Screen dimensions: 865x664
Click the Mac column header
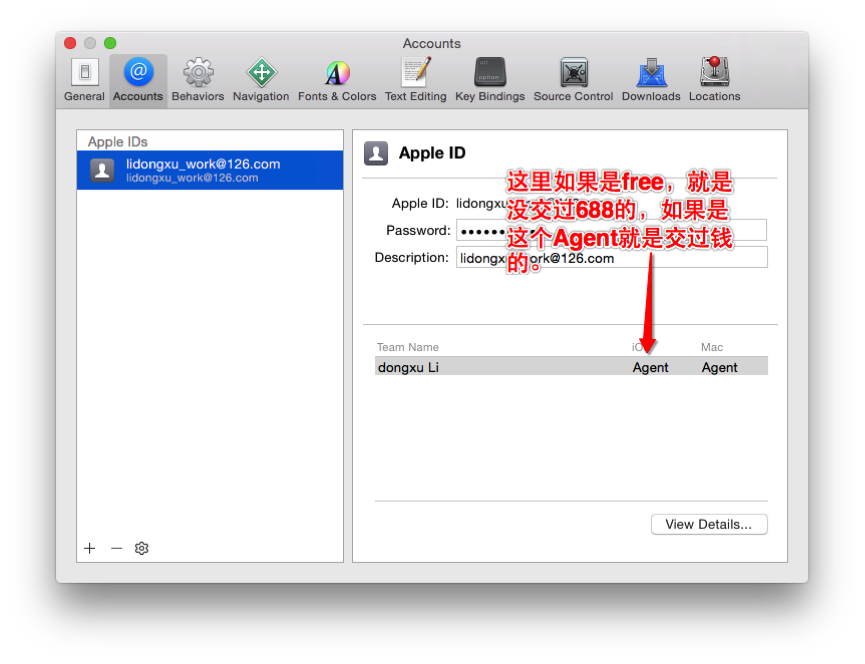(712, 347)
